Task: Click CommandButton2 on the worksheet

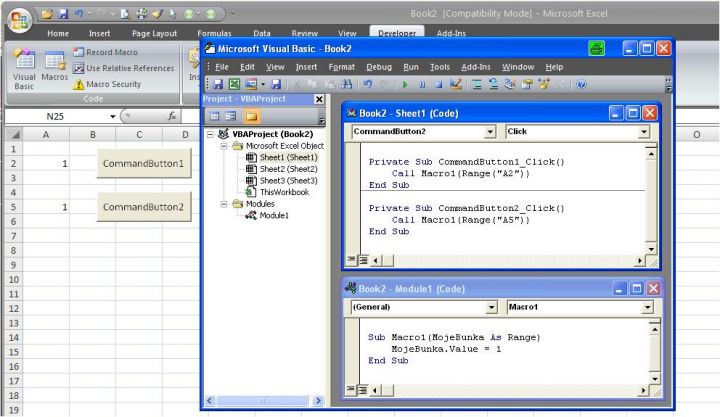Action: [143, 207]
